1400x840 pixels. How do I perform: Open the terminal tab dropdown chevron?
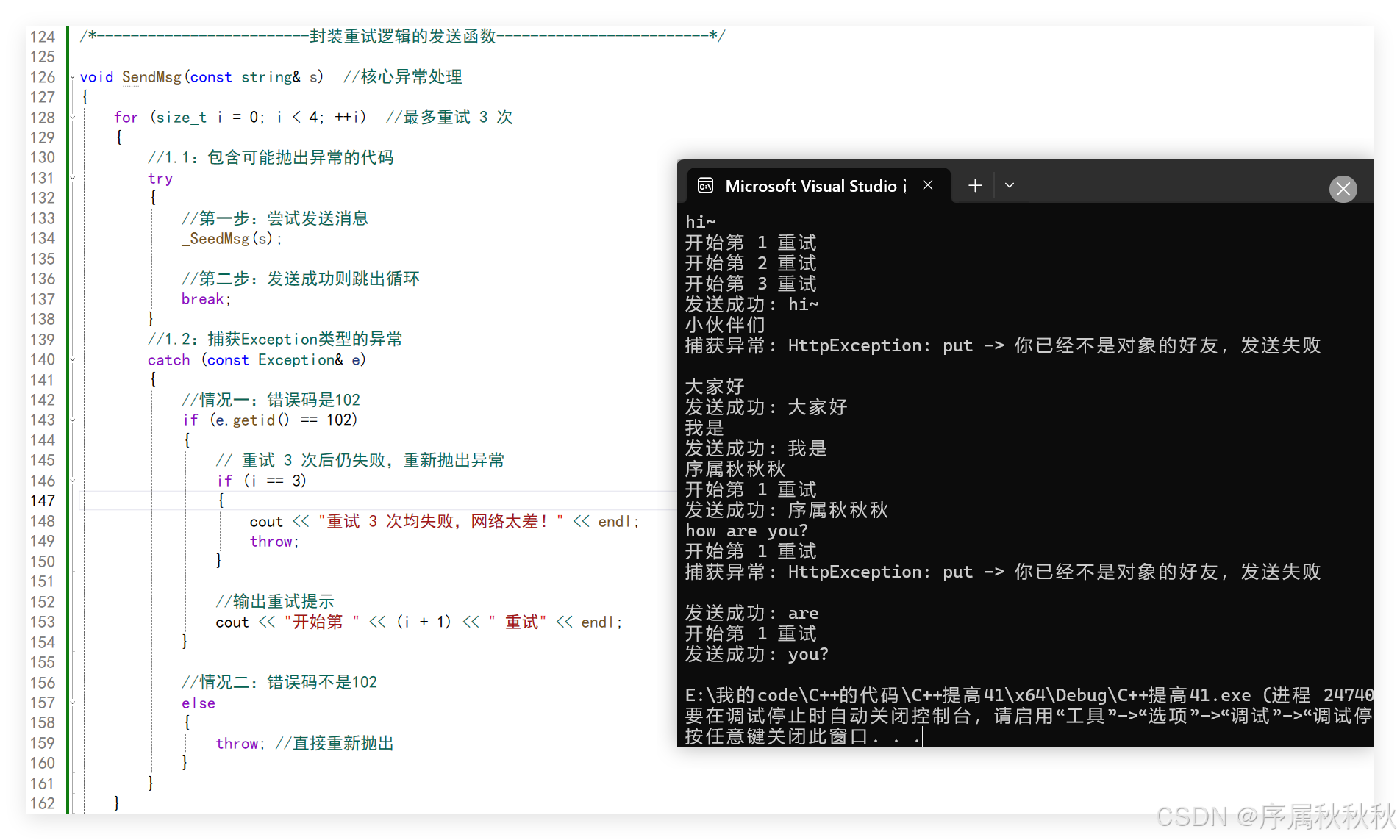(1008, 185)
